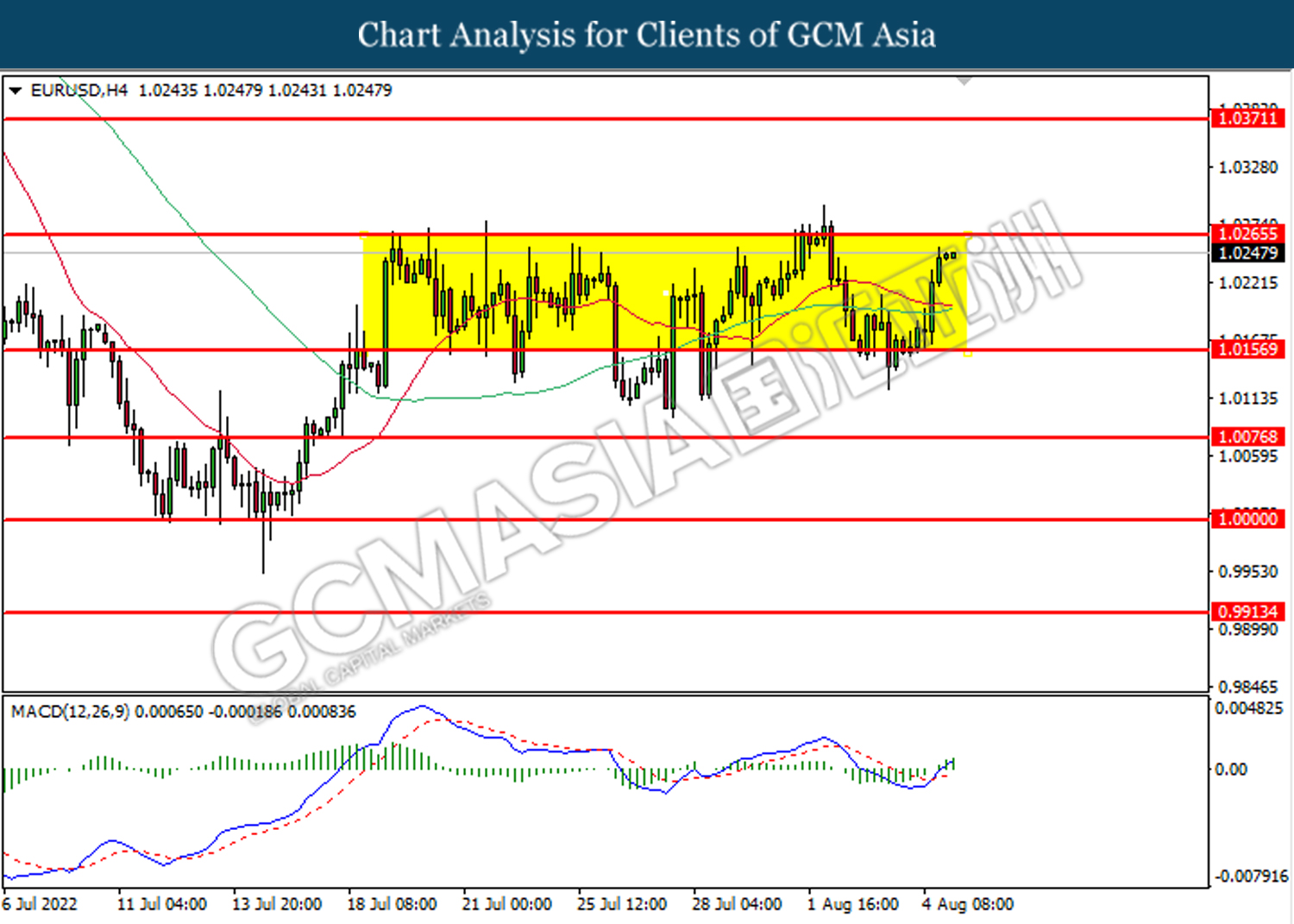Select the MACD scale value -0.007916
1294x924 pixels.
coord(1251,877)
